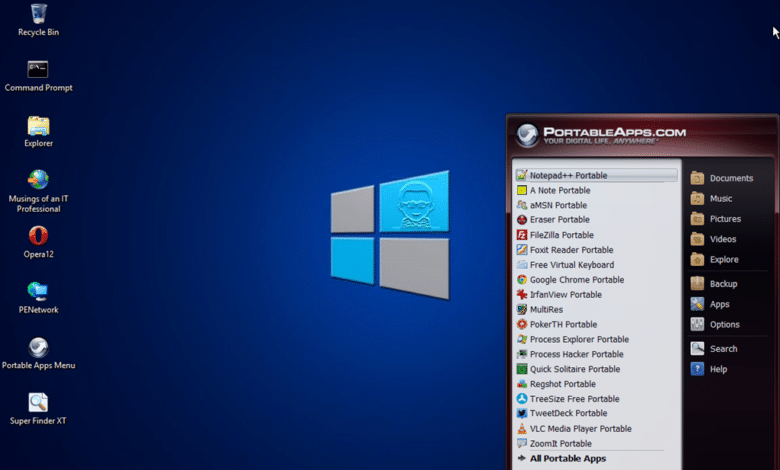The width and height of the screenshot is (780, 470).
Task: Click the PortableApps.com logo header
Action: coord(600,135)
